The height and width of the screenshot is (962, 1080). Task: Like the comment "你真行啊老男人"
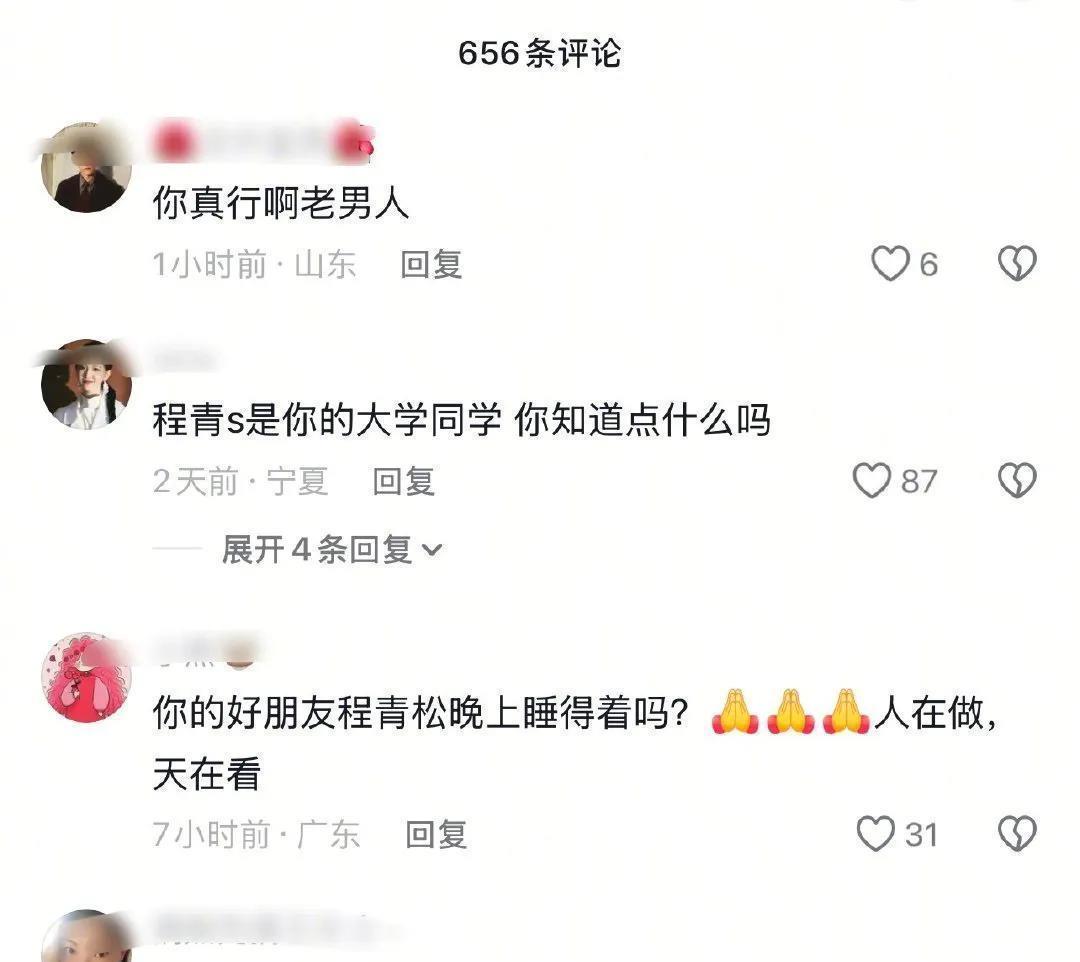890,264
